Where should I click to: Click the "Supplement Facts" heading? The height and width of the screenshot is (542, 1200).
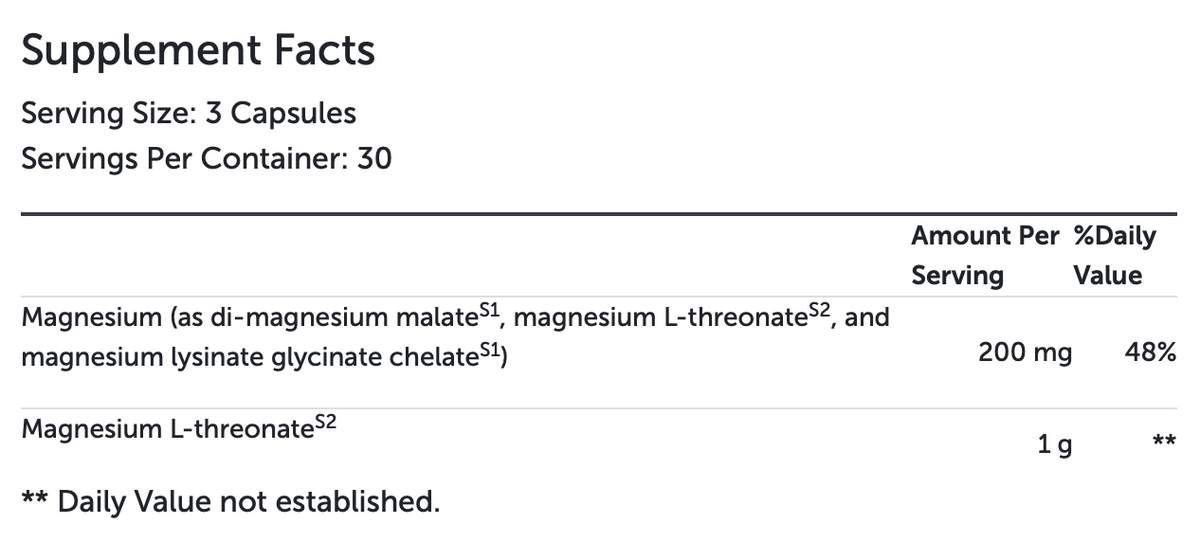[x=198, y=50]
